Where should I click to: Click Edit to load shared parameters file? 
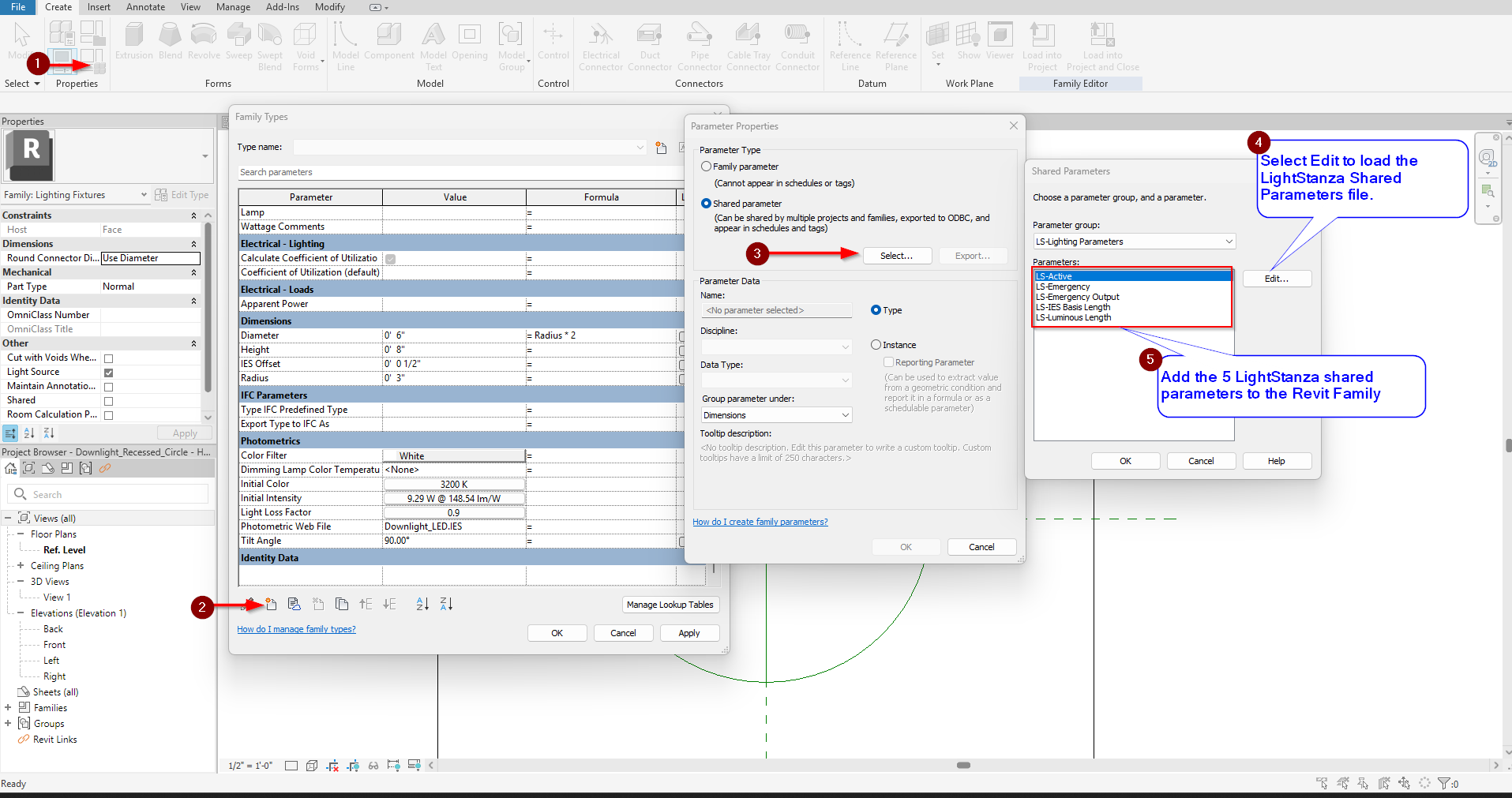[x=1276, y=278]
